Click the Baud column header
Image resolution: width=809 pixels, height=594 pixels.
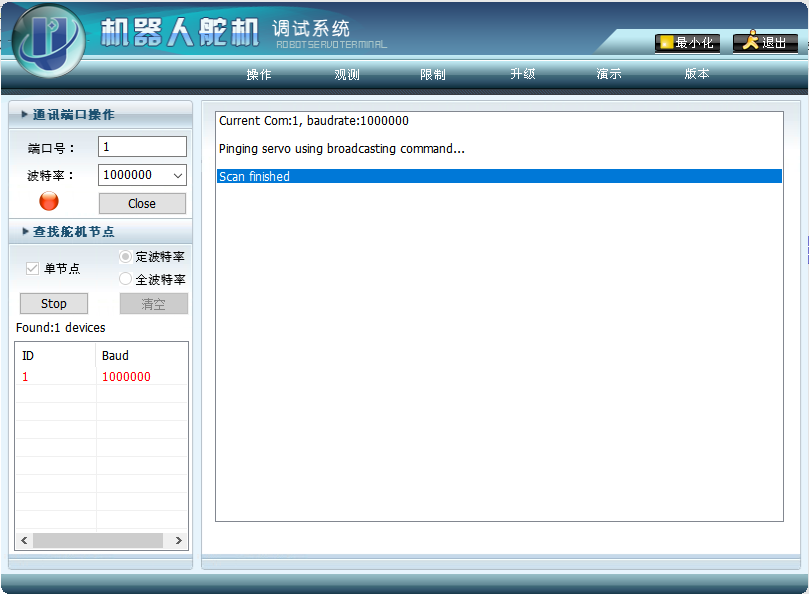pos(141,356)
